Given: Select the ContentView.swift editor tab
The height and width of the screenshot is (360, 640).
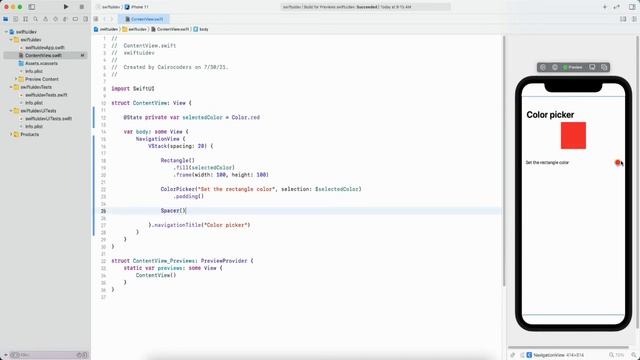Looking at the screenshot, I should tap(144, 19).
